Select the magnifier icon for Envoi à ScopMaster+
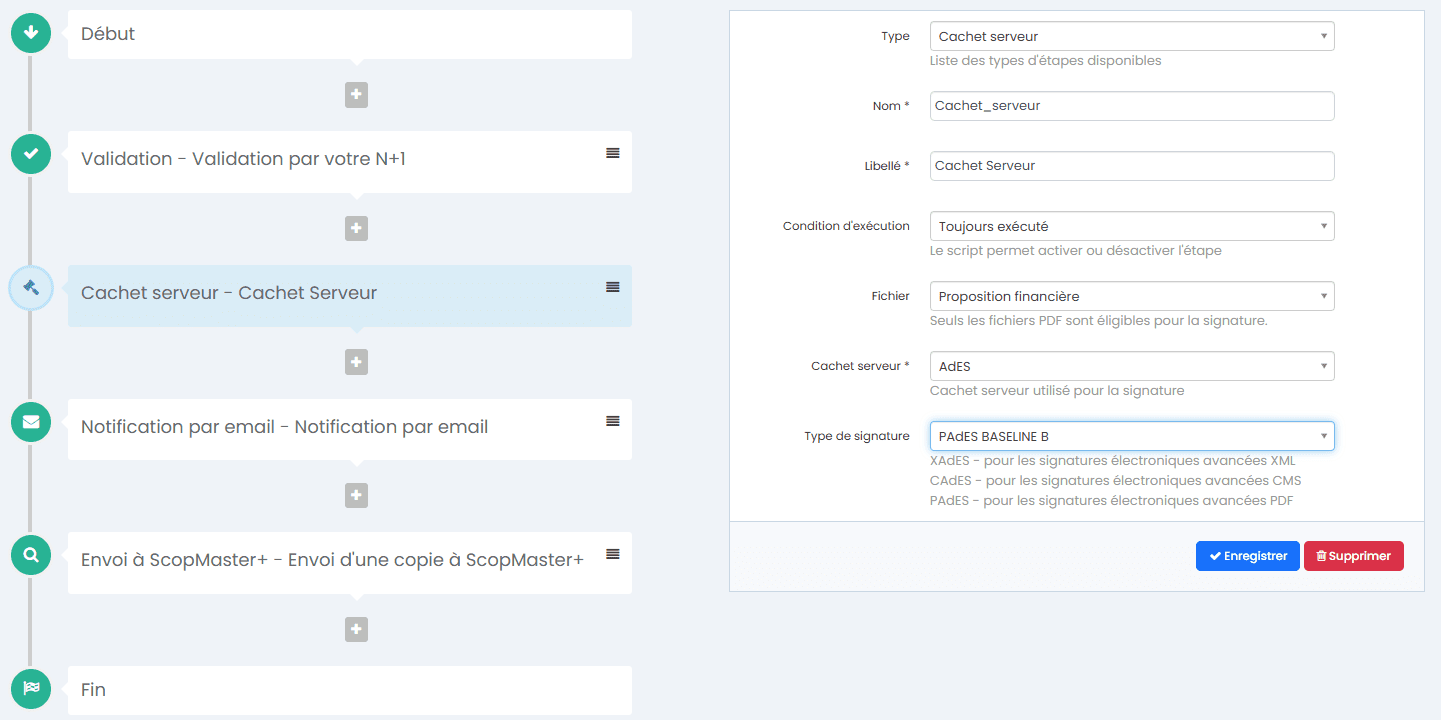This screenshot has height=720, width=1441. 30,553
